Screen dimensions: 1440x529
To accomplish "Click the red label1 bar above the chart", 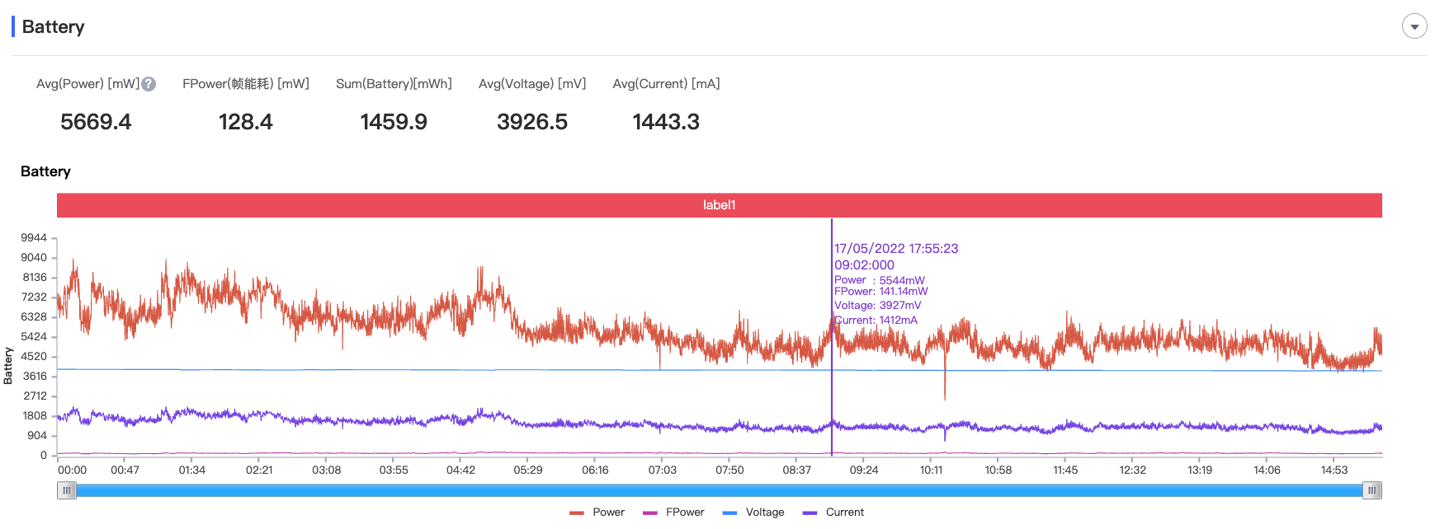I will tap(720, 205).
